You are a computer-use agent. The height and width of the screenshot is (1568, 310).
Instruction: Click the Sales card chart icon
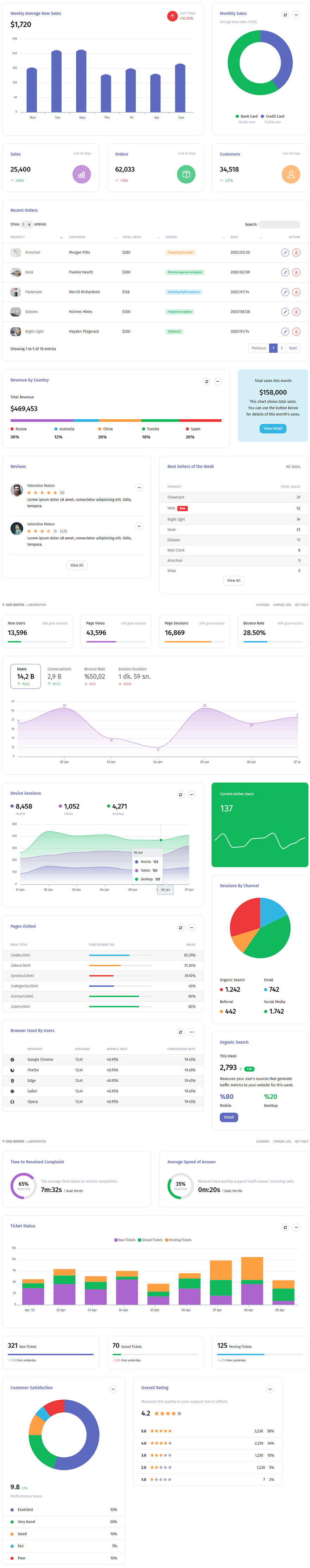(82, 175)
